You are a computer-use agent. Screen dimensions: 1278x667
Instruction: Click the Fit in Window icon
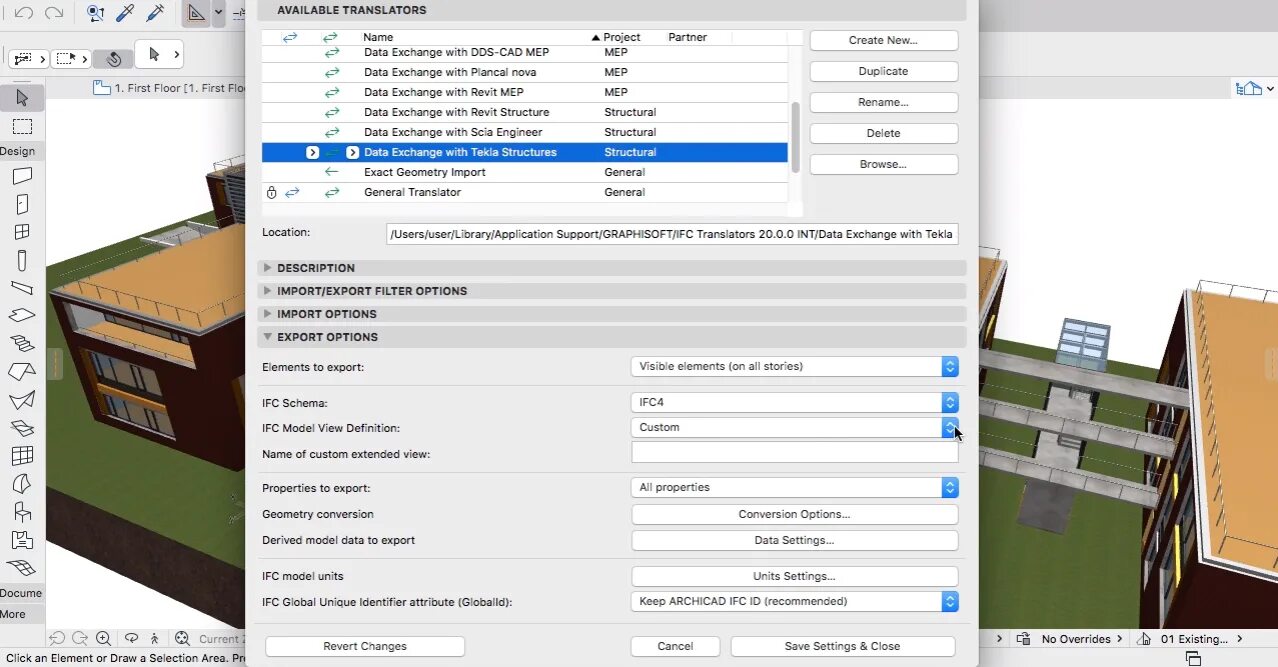182,638
